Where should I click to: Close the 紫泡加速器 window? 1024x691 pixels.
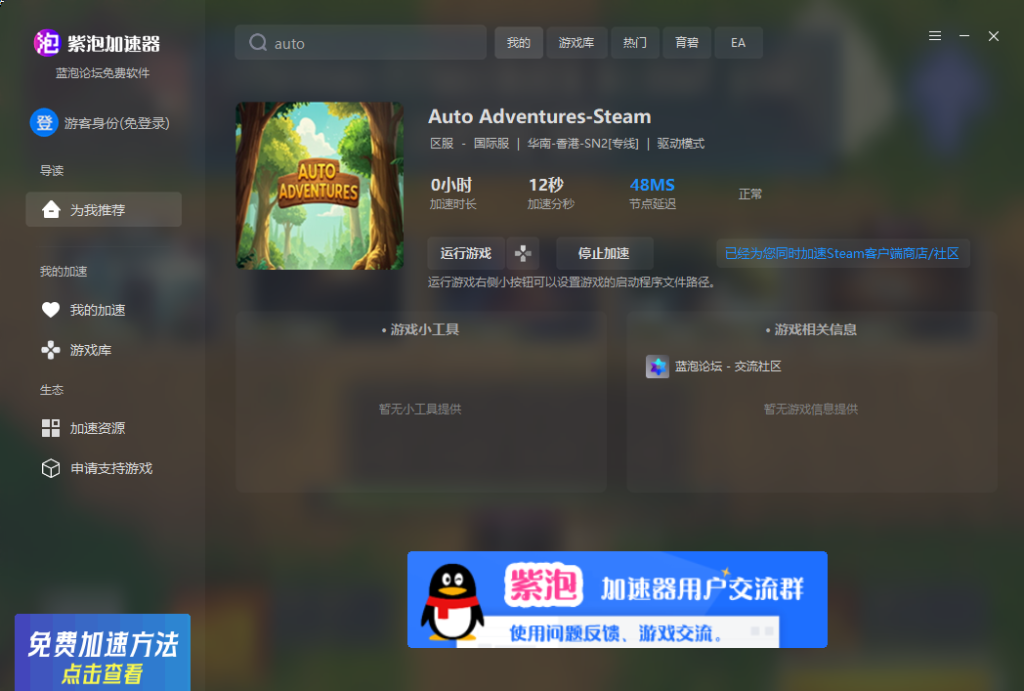(993, 36)
